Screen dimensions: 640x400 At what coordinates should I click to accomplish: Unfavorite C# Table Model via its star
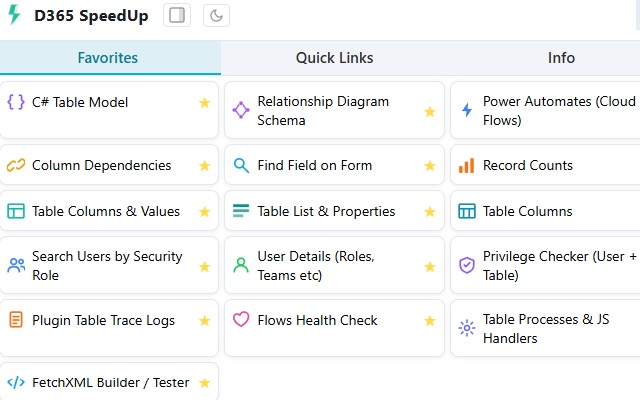204,102
